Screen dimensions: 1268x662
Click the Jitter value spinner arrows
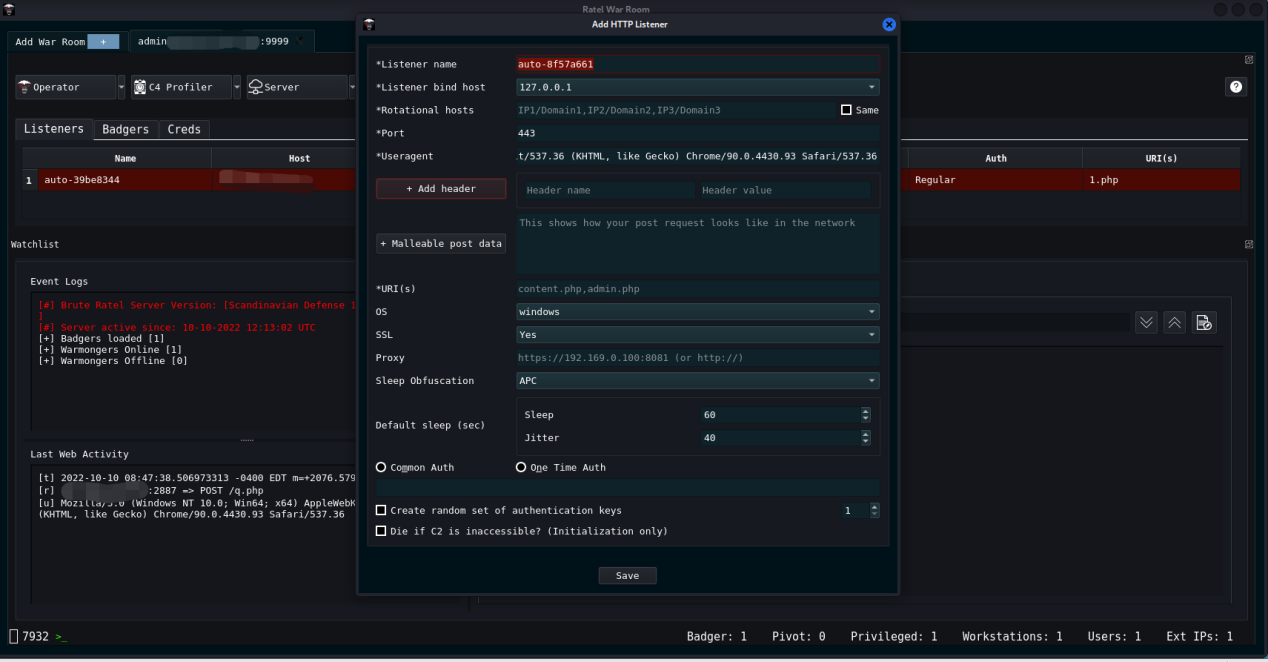tap(866, 437)
